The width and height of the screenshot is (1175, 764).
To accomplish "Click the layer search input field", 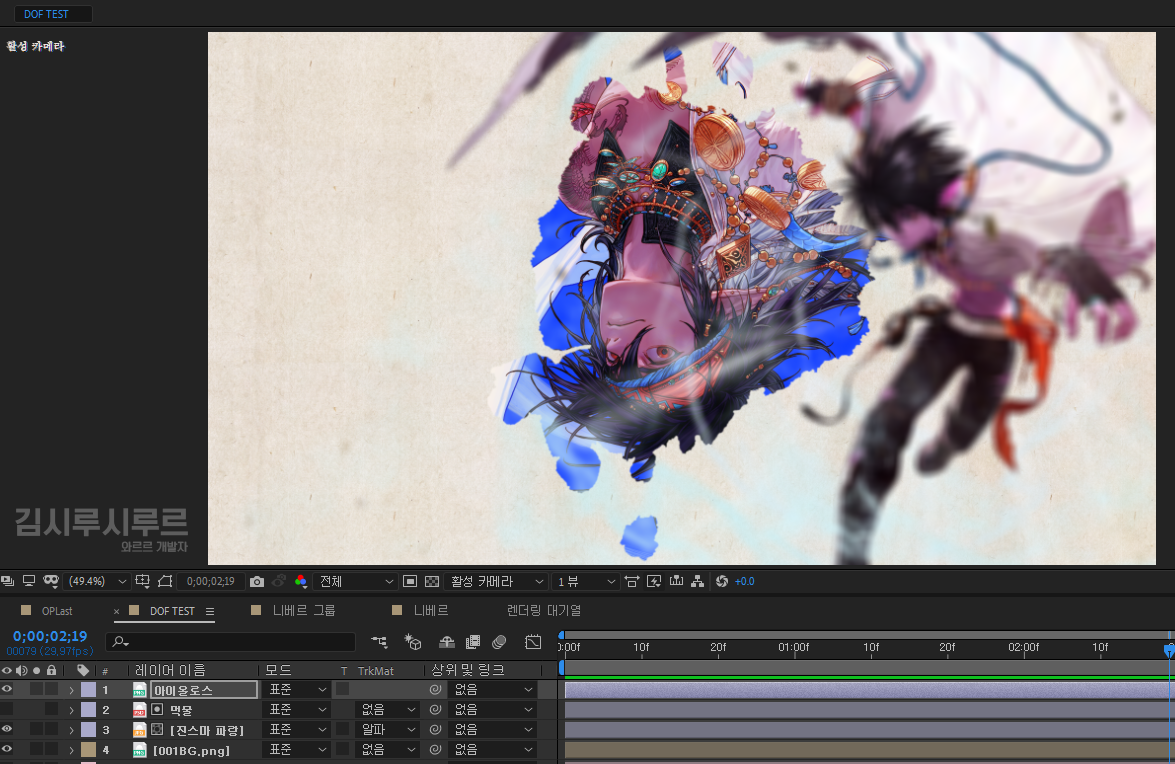I will coord(231,642).
